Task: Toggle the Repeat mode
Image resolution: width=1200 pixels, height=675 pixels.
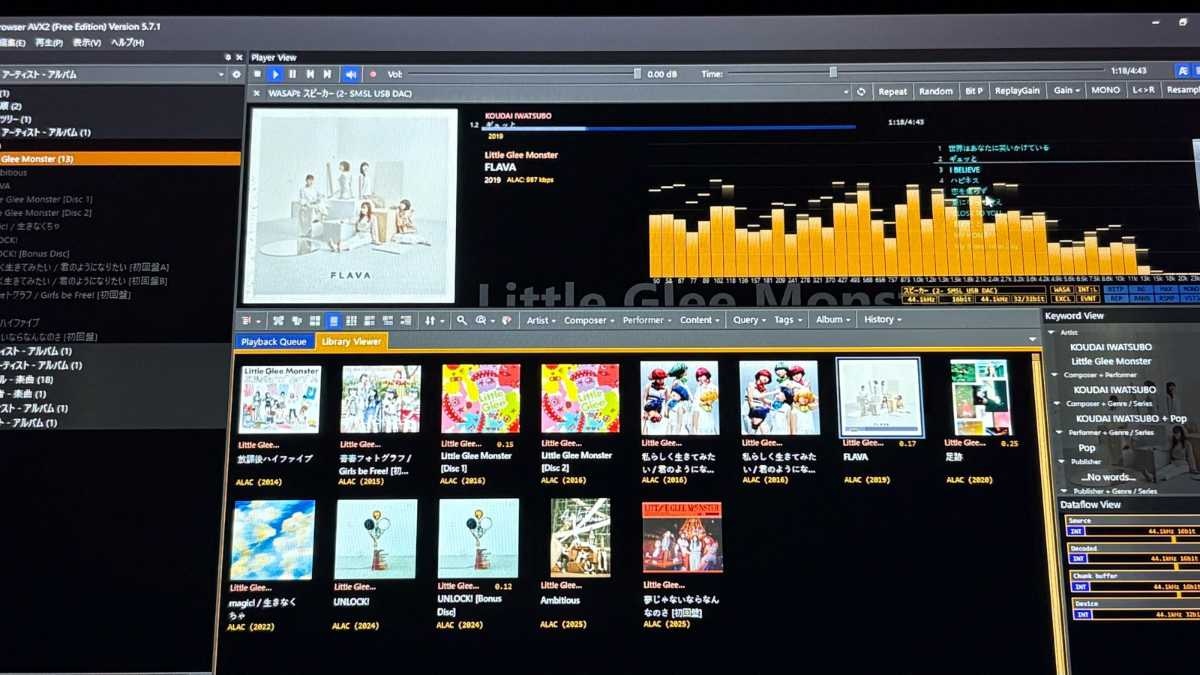Action: coord(892,91)
